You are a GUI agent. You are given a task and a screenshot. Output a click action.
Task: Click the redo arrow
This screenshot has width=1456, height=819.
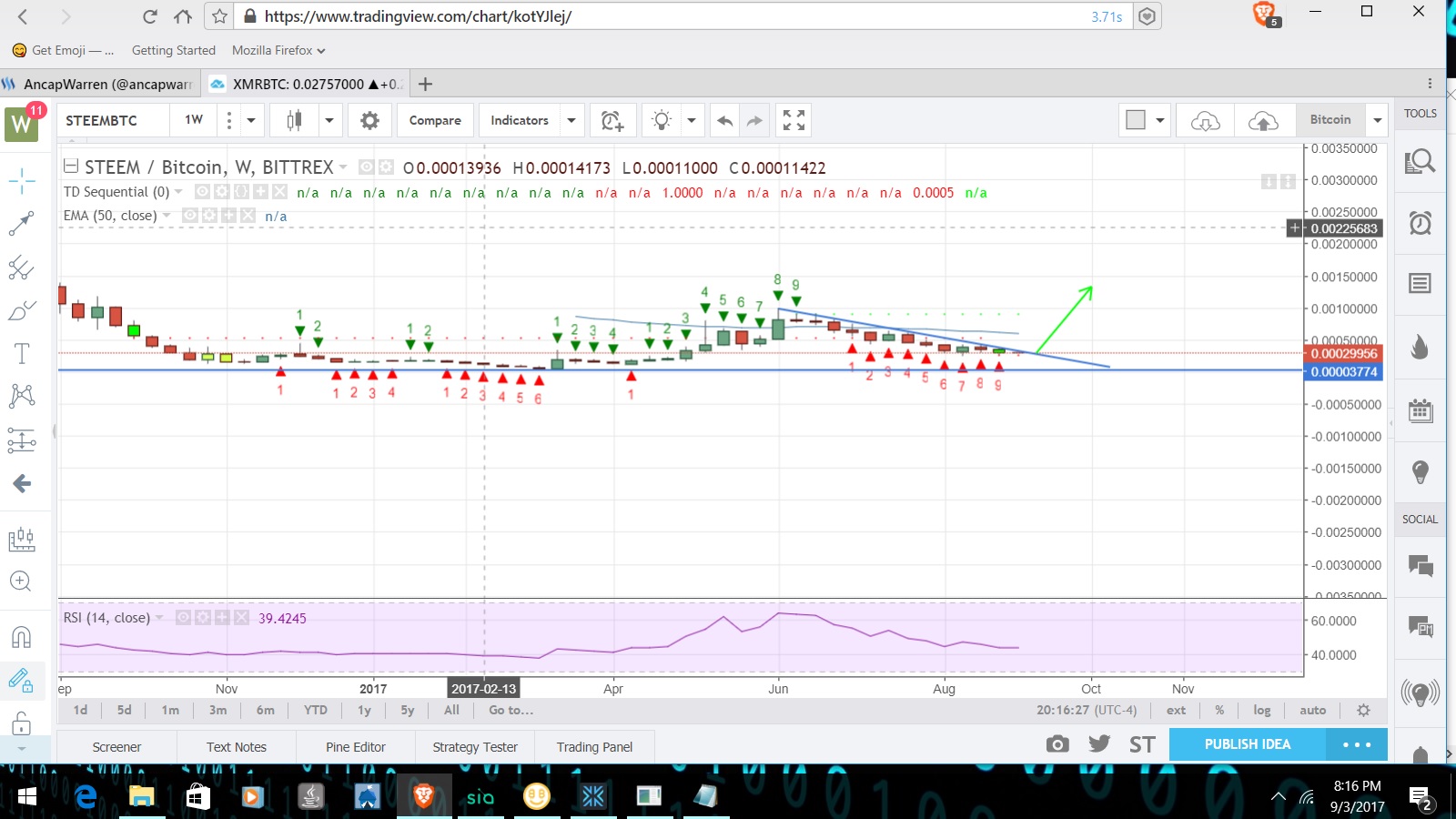pos(755,120)
